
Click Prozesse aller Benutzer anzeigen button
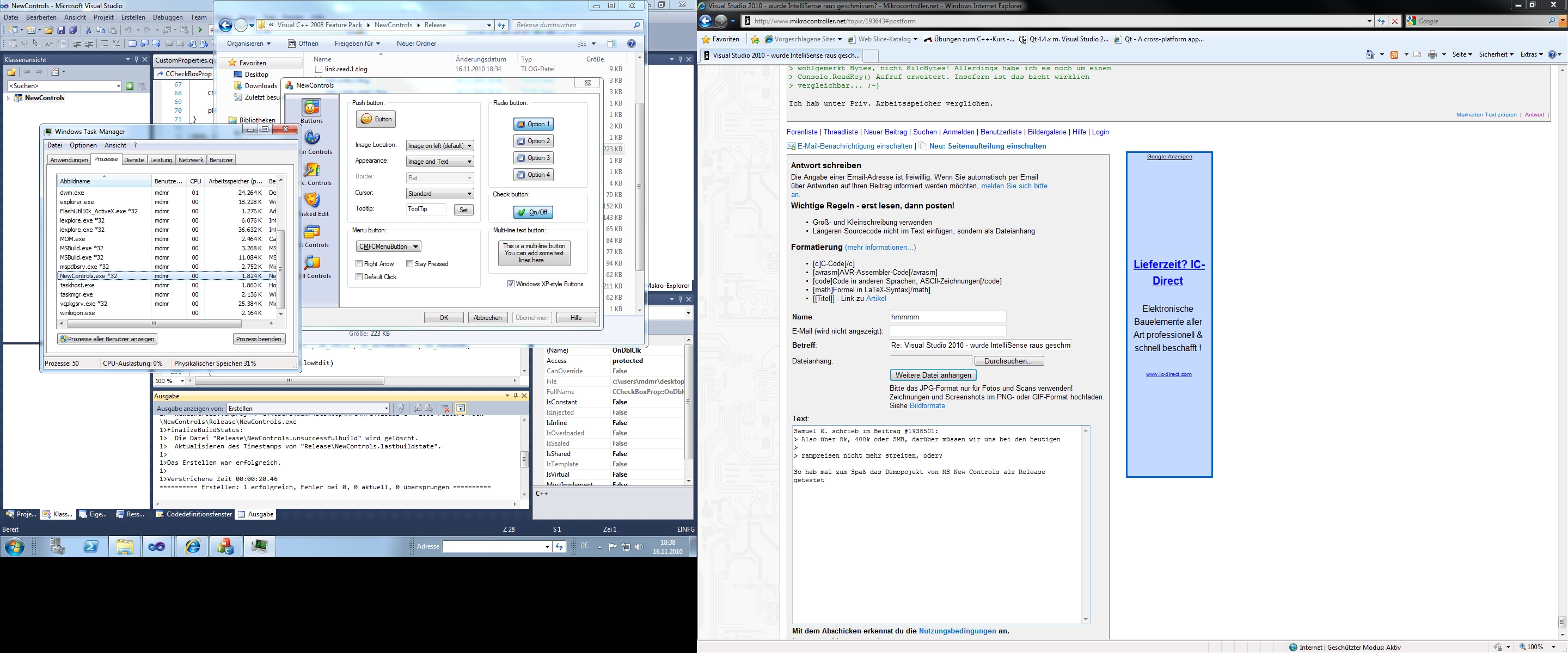click(x=107, y=339)
